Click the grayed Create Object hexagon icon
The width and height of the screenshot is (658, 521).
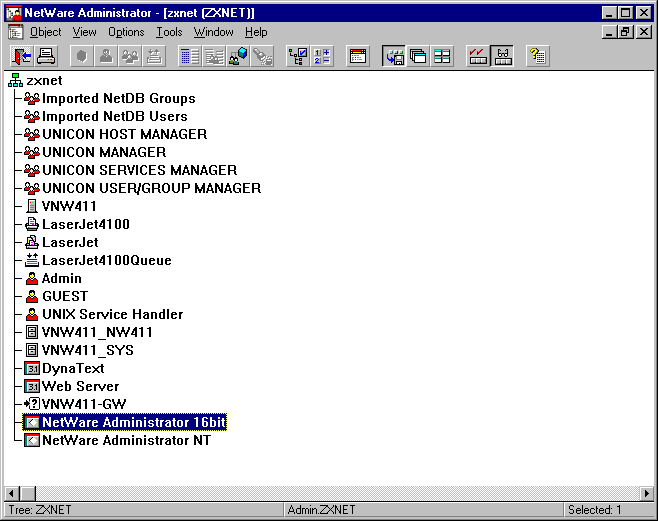tap(82, 56)
